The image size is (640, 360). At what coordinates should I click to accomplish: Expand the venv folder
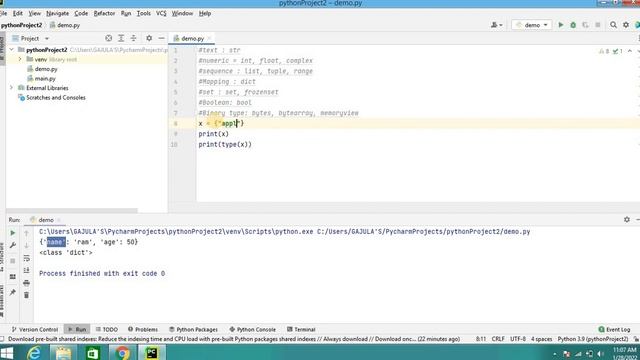click(20, 59)
